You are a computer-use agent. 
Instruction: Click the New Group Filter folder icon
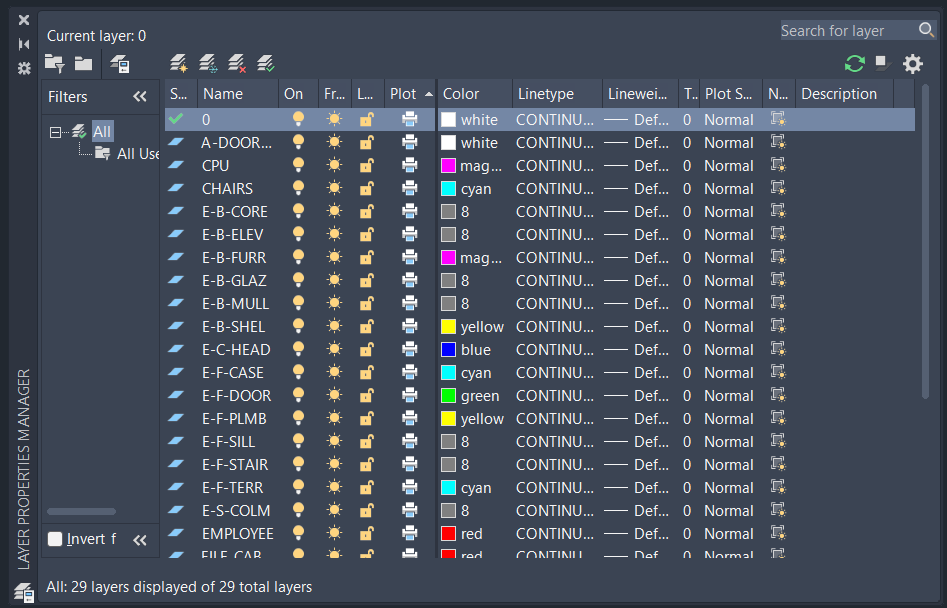83,63
